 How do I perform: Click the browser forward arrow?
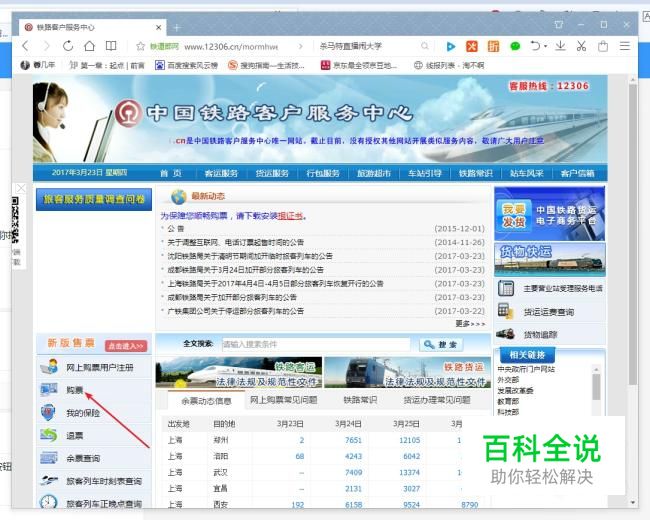(x=46, y=46)
